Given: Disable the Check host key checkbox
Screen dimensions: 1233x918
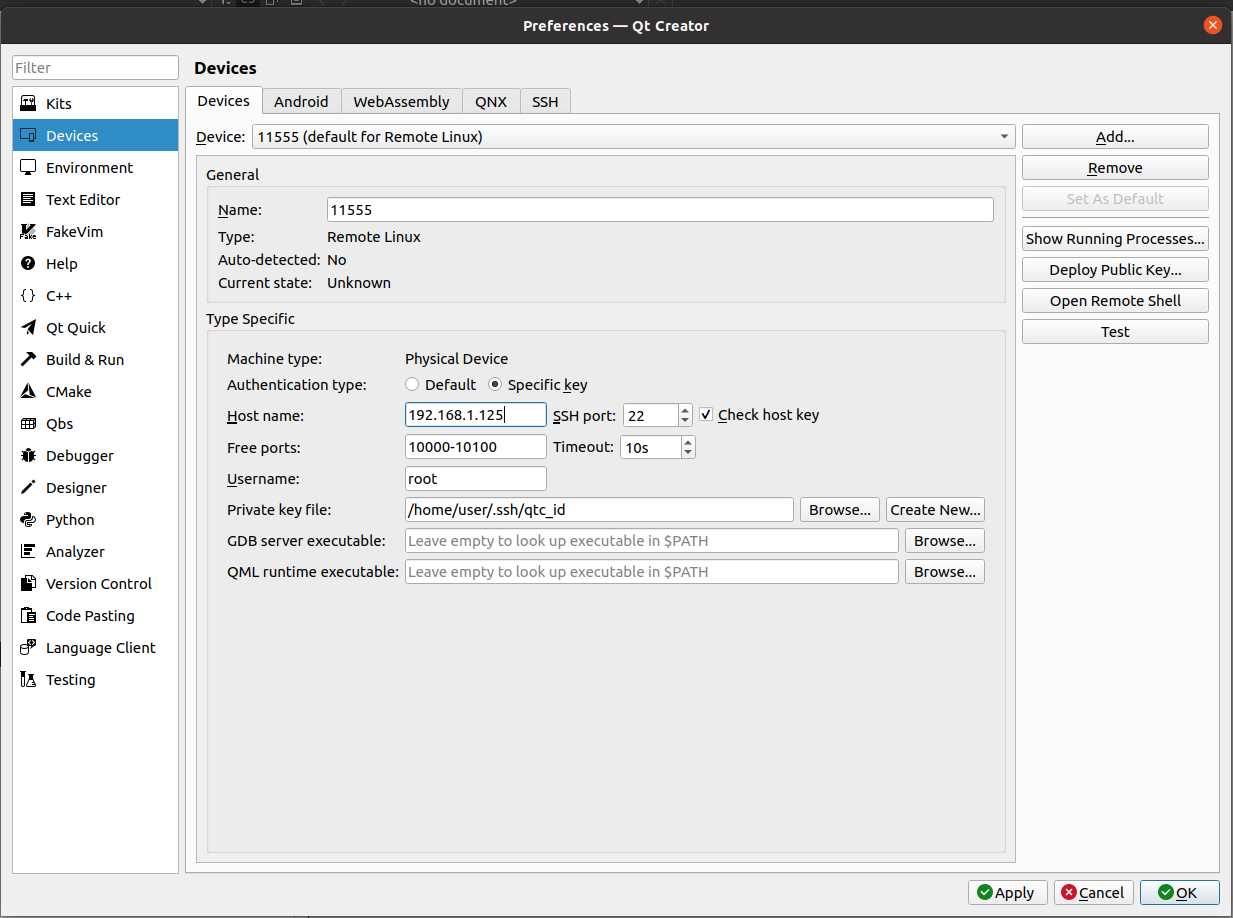Looking at the screenshot, I should point(707,415).
